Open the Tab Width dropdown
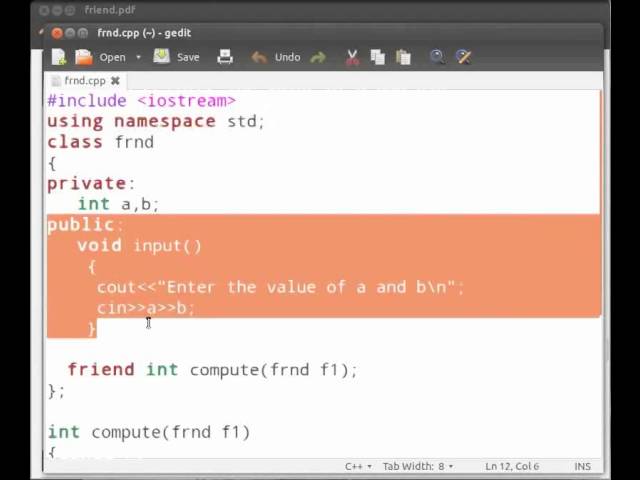 pos(418,466)
